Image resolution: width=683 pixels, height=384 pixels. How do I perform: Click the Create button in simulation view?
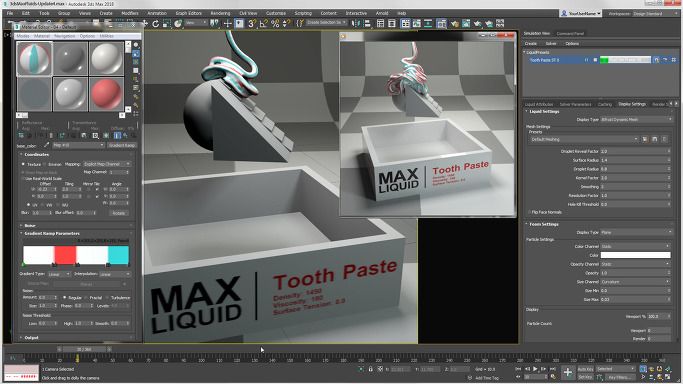click(531, 44)
